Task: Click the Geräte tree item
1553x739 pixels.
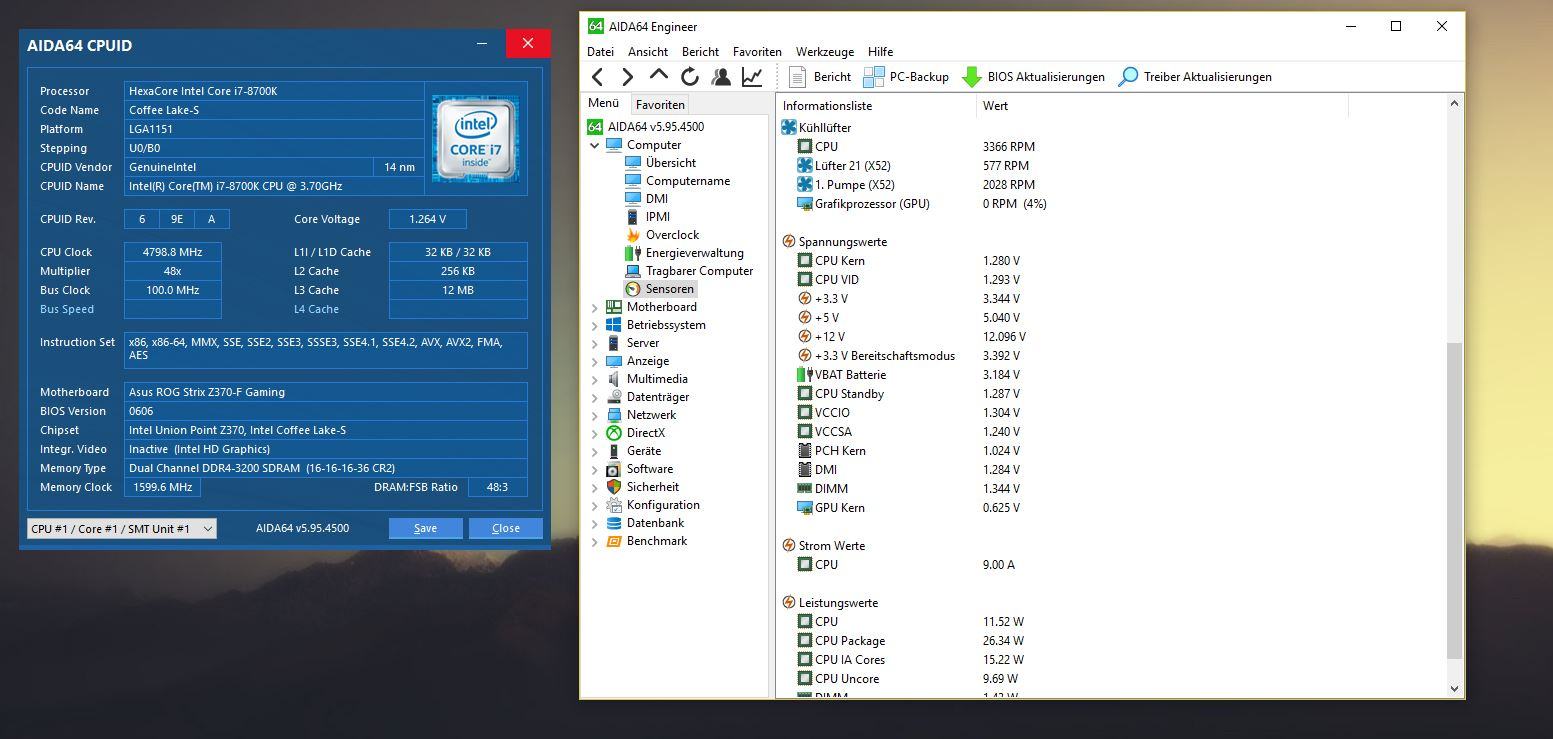Action: (633, 451)
